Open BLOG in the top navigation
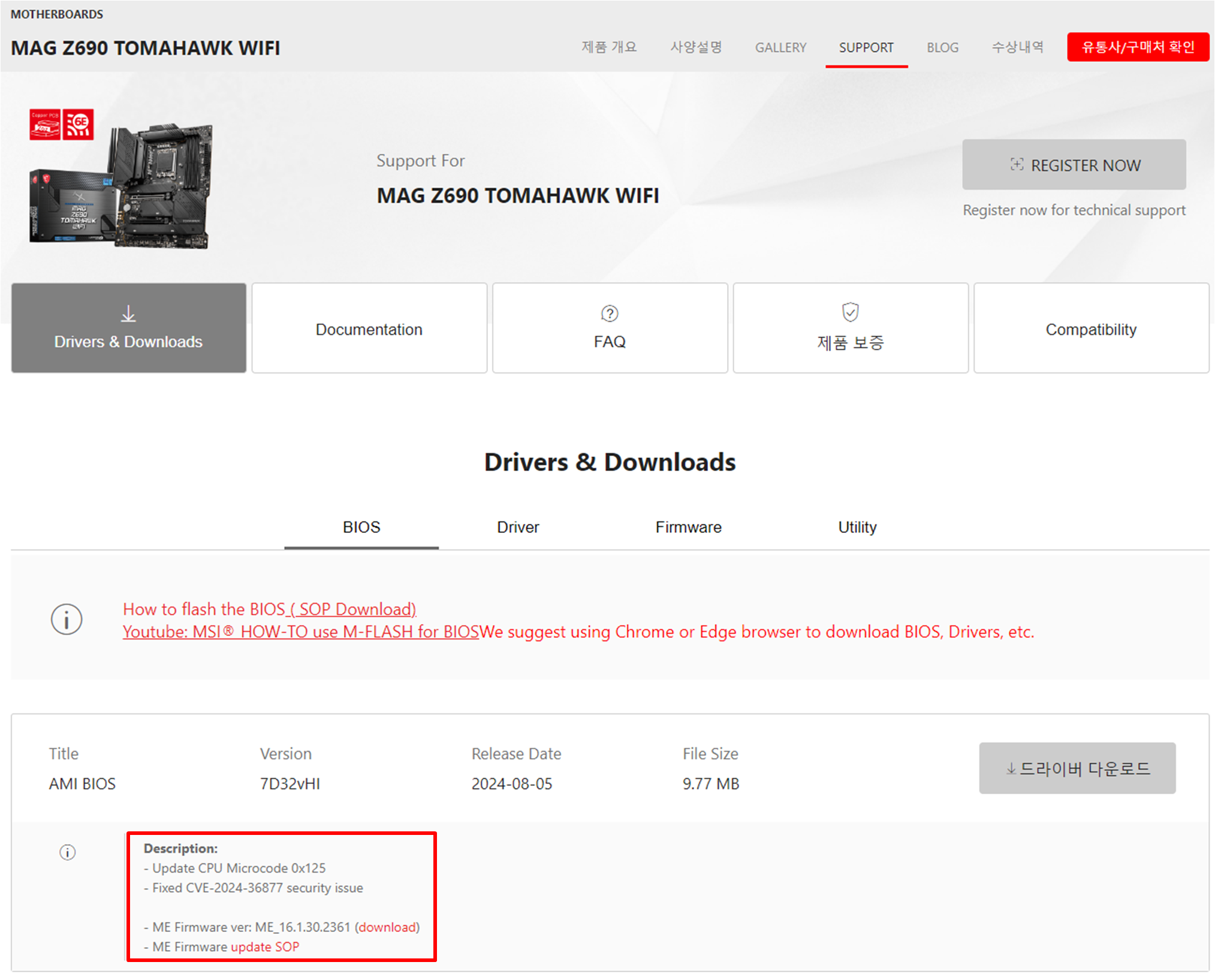This screenshot has height=980, width=1215. pos(942,47)
